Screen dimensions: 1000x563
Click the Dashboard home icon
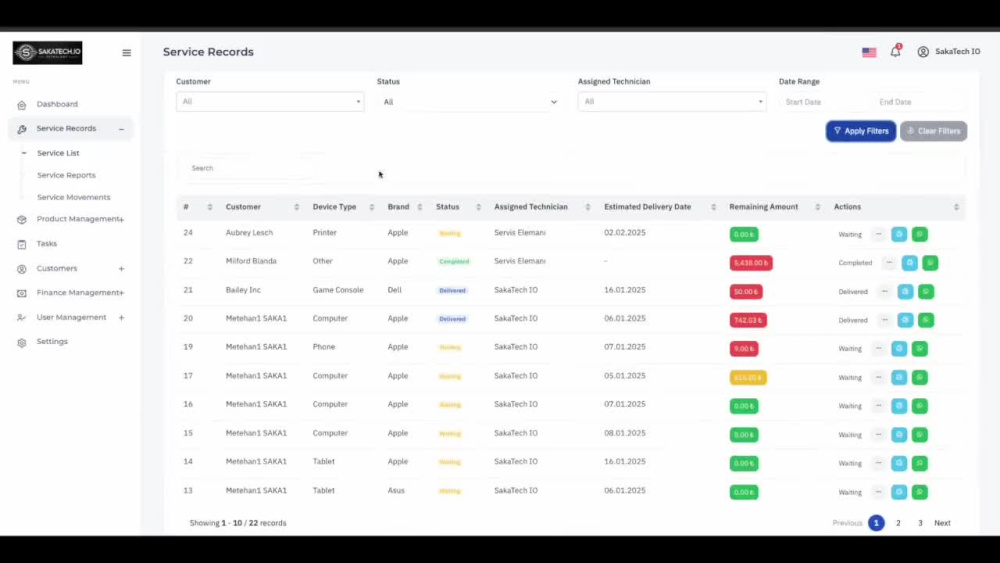[22, 105]
